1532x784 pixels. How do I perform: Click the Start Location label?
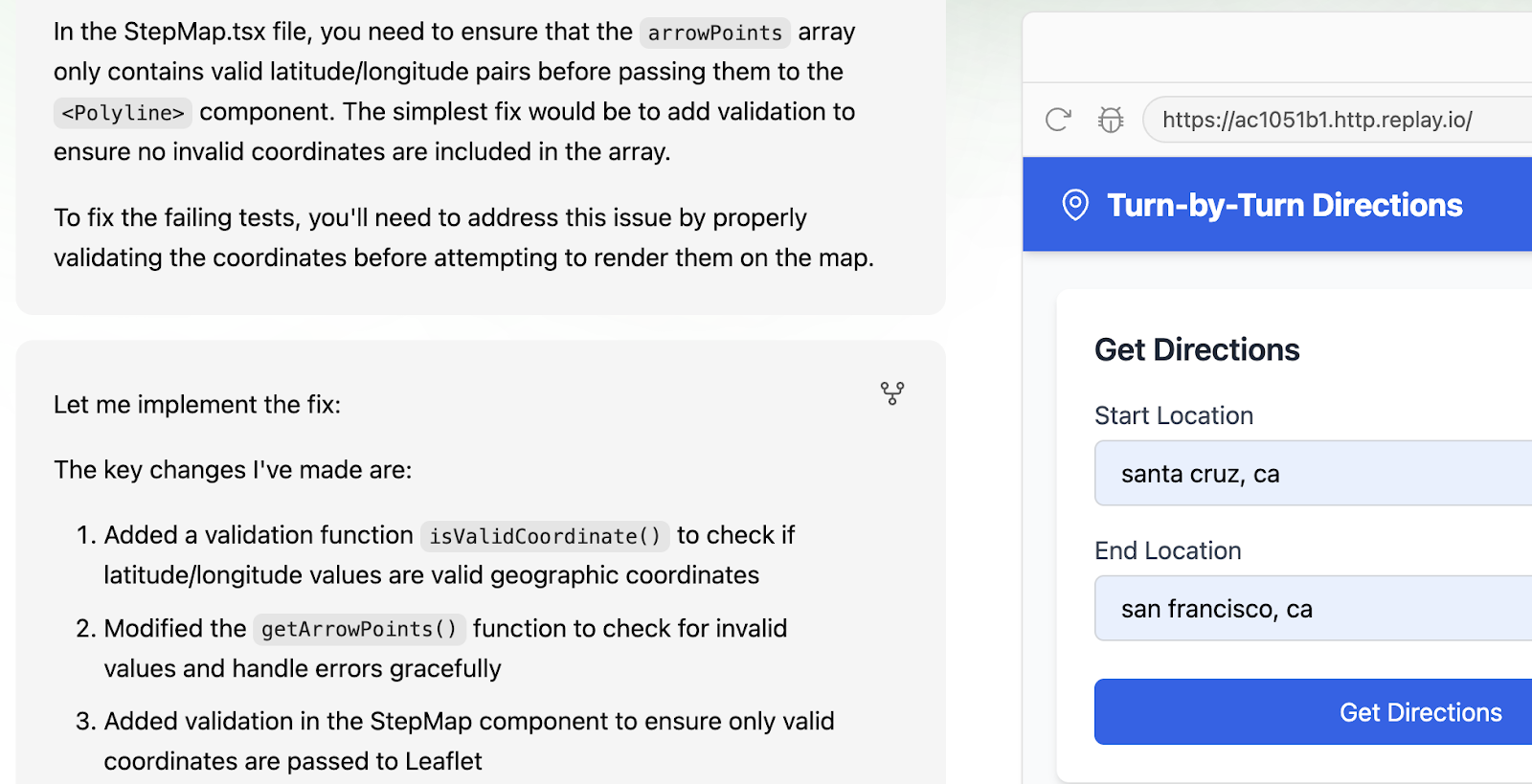point(1174,415)
